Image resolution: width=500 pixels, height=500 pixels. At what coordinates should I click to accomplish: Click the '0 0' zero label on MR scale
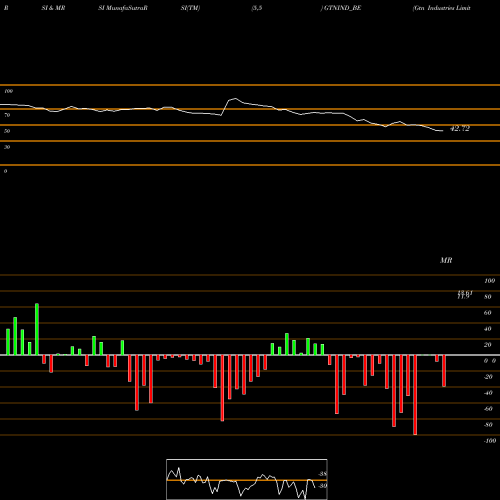click(490, 361)
